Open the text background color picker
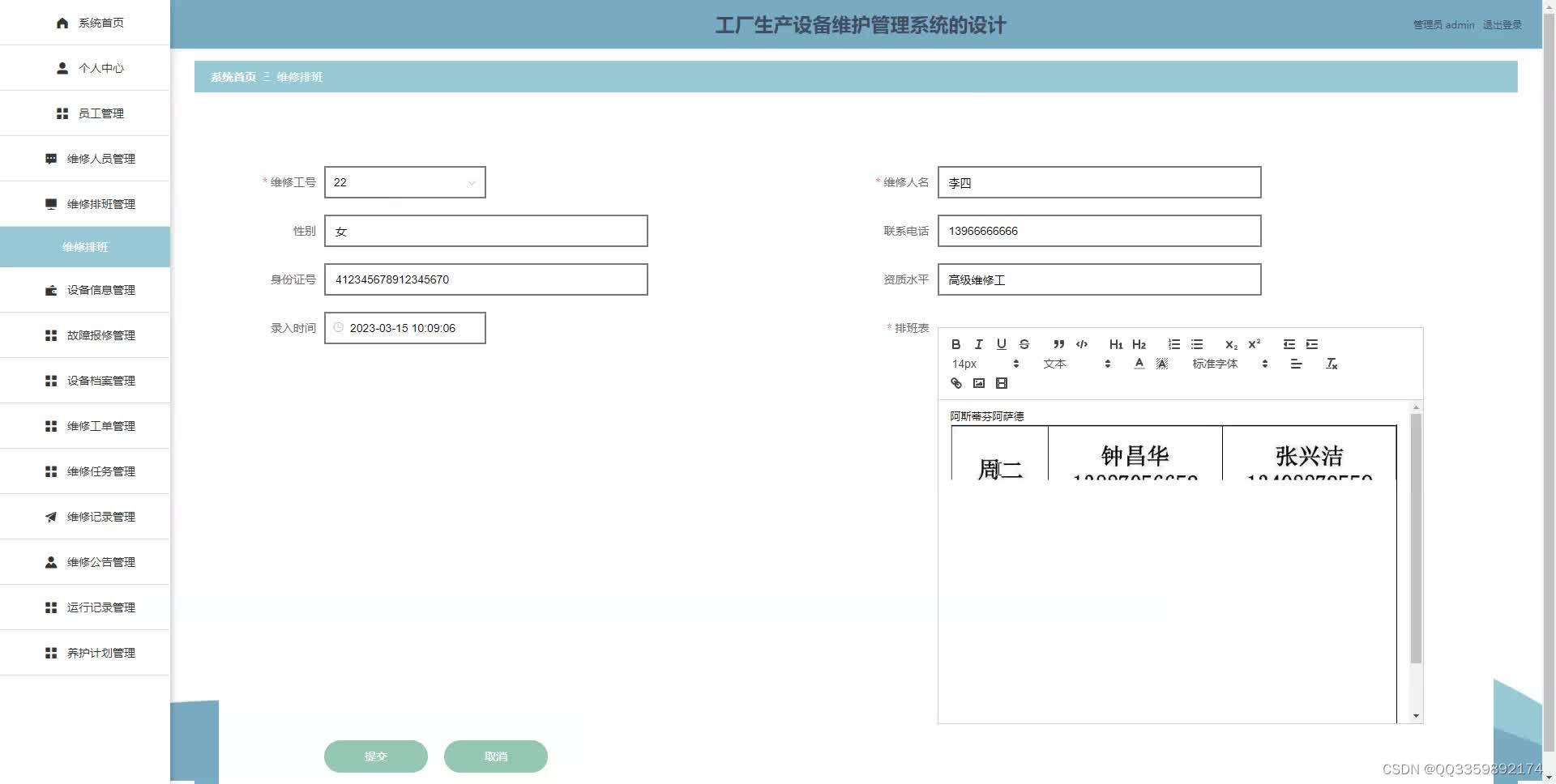This screenshot has height=784, width=1556. (x=1161, y=364)
